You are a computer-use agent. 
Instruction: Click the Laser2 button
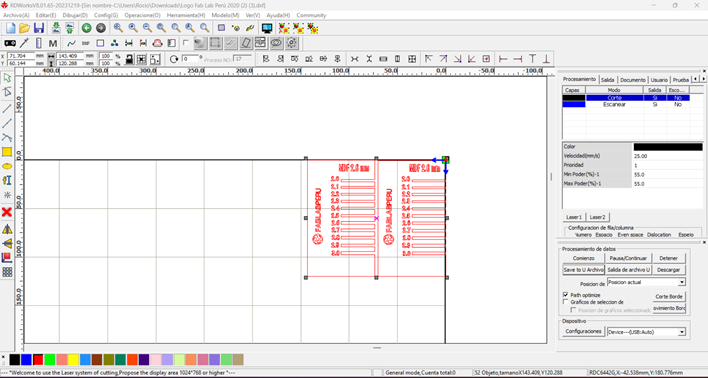[x=597, y=217]
